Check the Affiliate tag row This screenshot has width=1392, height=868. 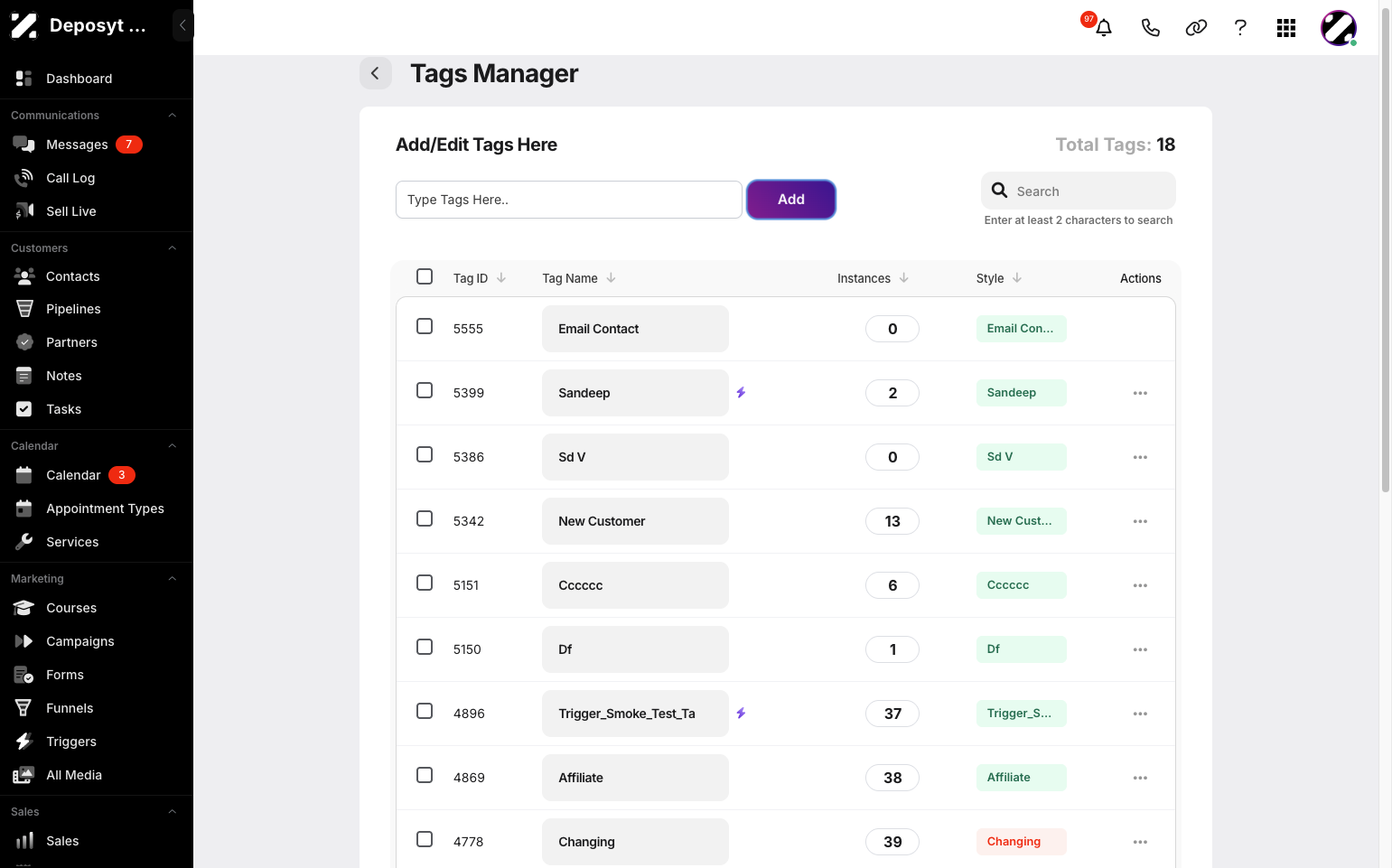click(x=425, y=775)
